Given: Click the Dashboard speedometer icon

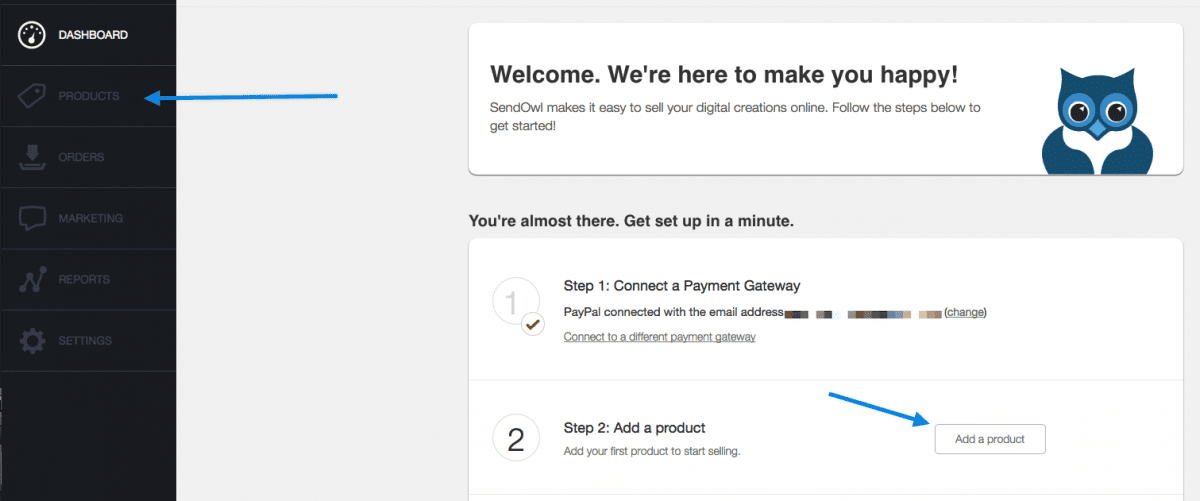Looking at the screenshot, I should [33, 35].
